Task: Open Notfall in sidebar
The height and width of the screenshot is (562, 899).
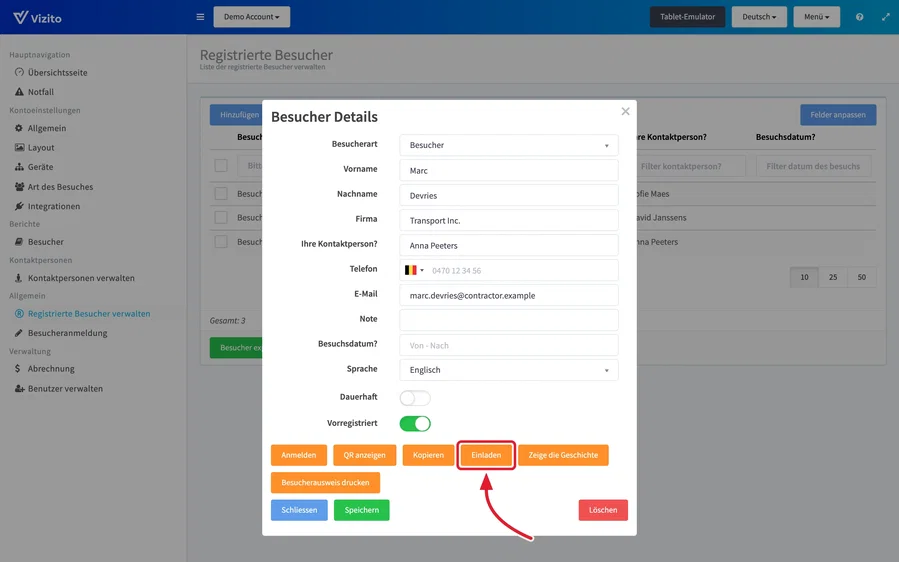Action: pyautogui.click(x=41, y=92)
